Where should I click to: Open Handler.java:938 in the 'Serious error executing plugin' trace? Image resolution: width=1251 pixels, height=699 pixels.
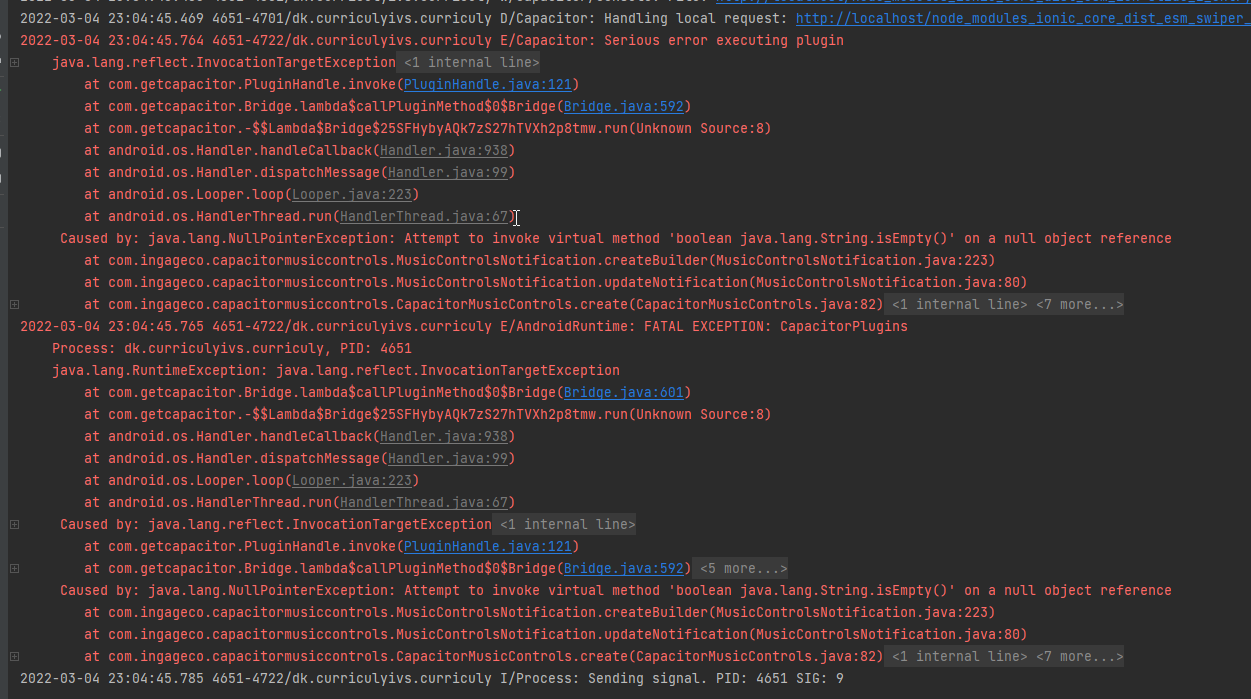click(444, 150)
